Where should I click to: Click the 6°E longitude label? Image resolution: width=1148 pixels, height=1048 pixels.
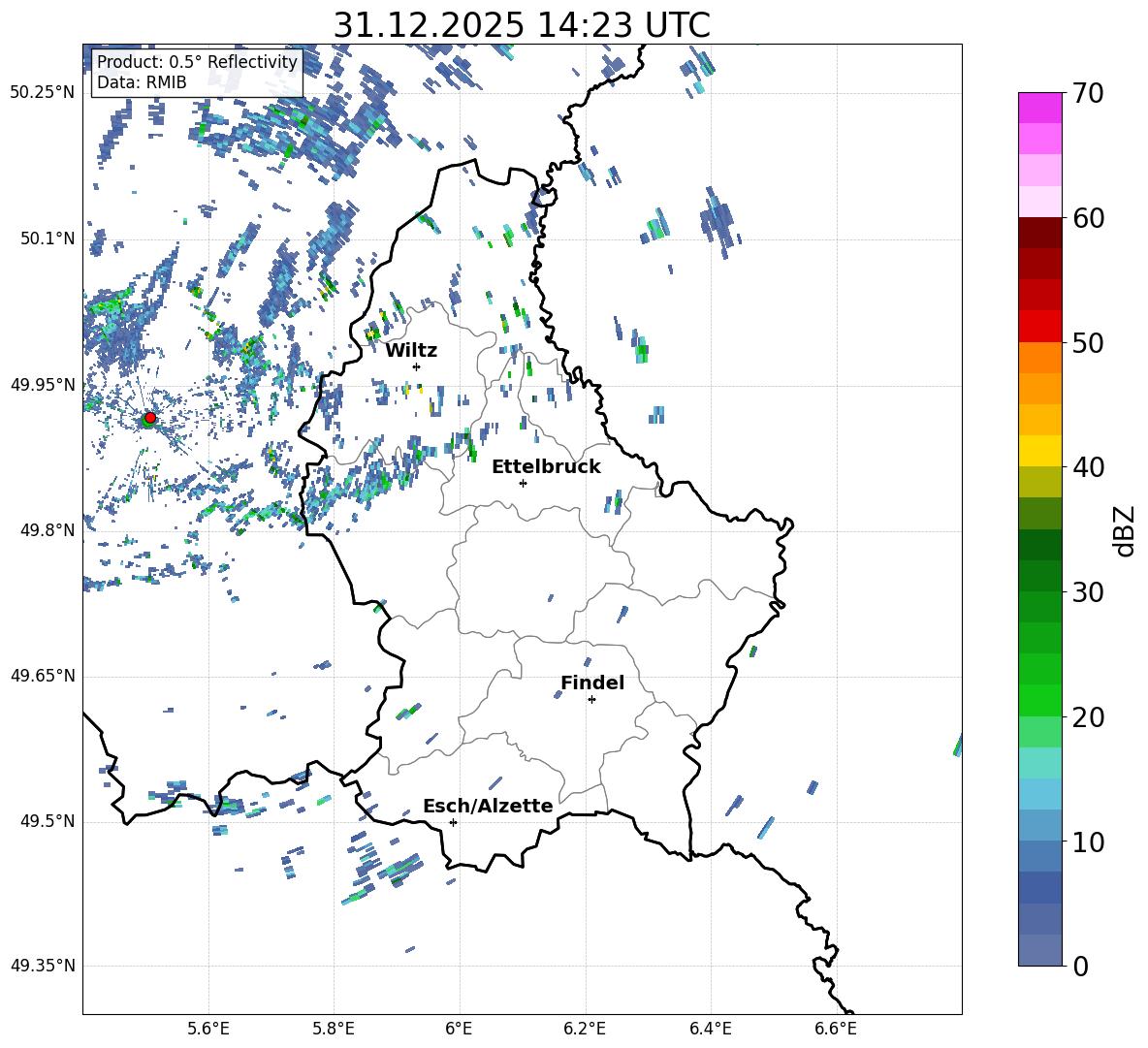(x=459, y=1029)
